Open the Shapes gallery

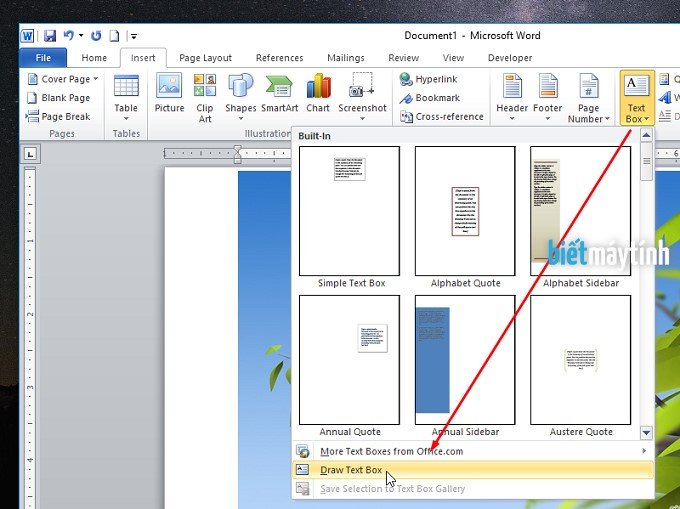click(x=240, y=98)
